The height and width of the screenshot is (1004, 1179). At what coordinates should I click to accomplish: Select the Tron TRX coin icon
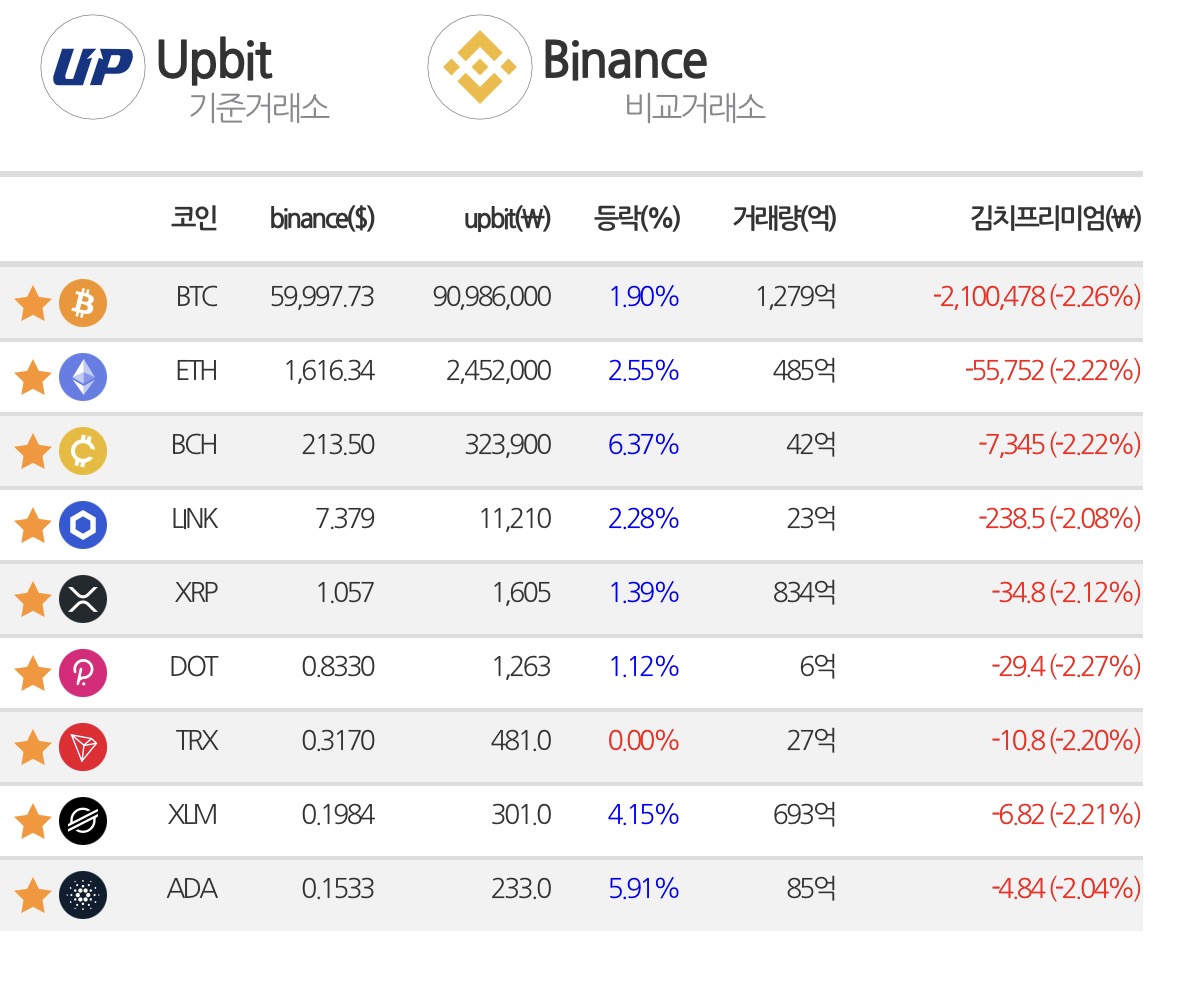83,747
